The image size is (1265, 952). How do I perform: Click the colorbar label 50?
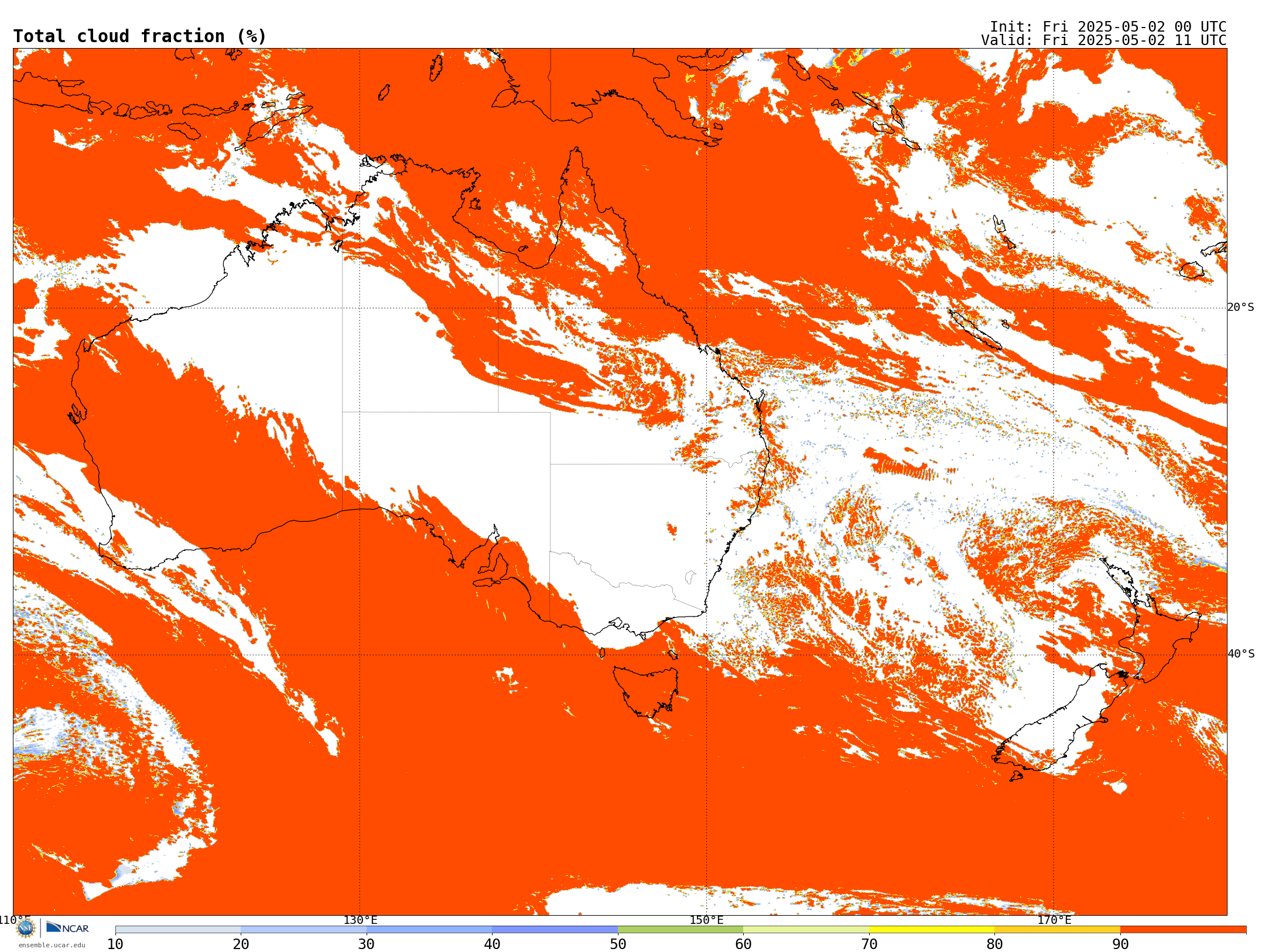click(618, 944)
